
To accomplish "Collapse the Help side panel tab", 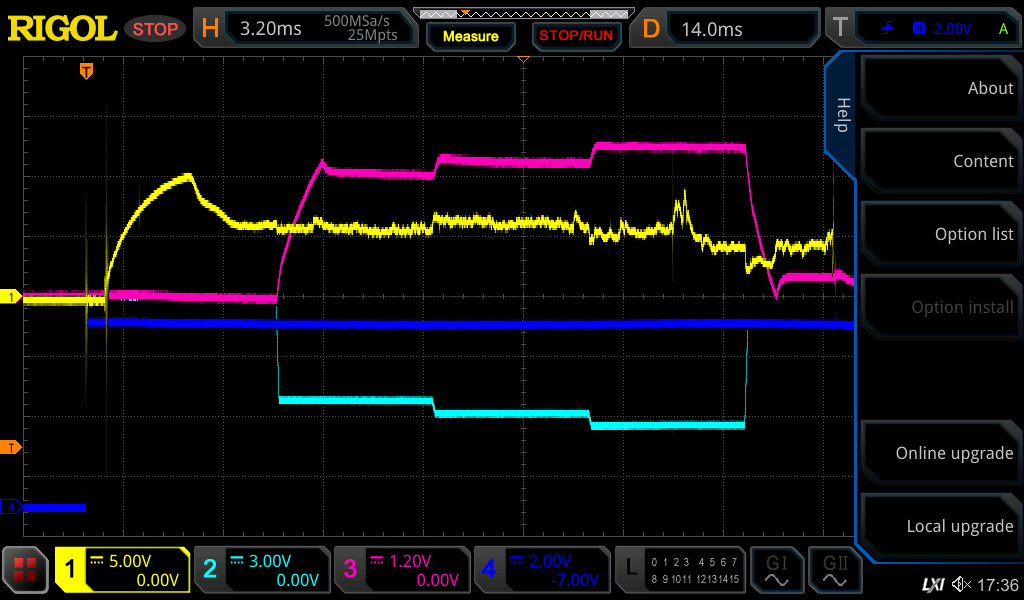I will pos(842,115).
